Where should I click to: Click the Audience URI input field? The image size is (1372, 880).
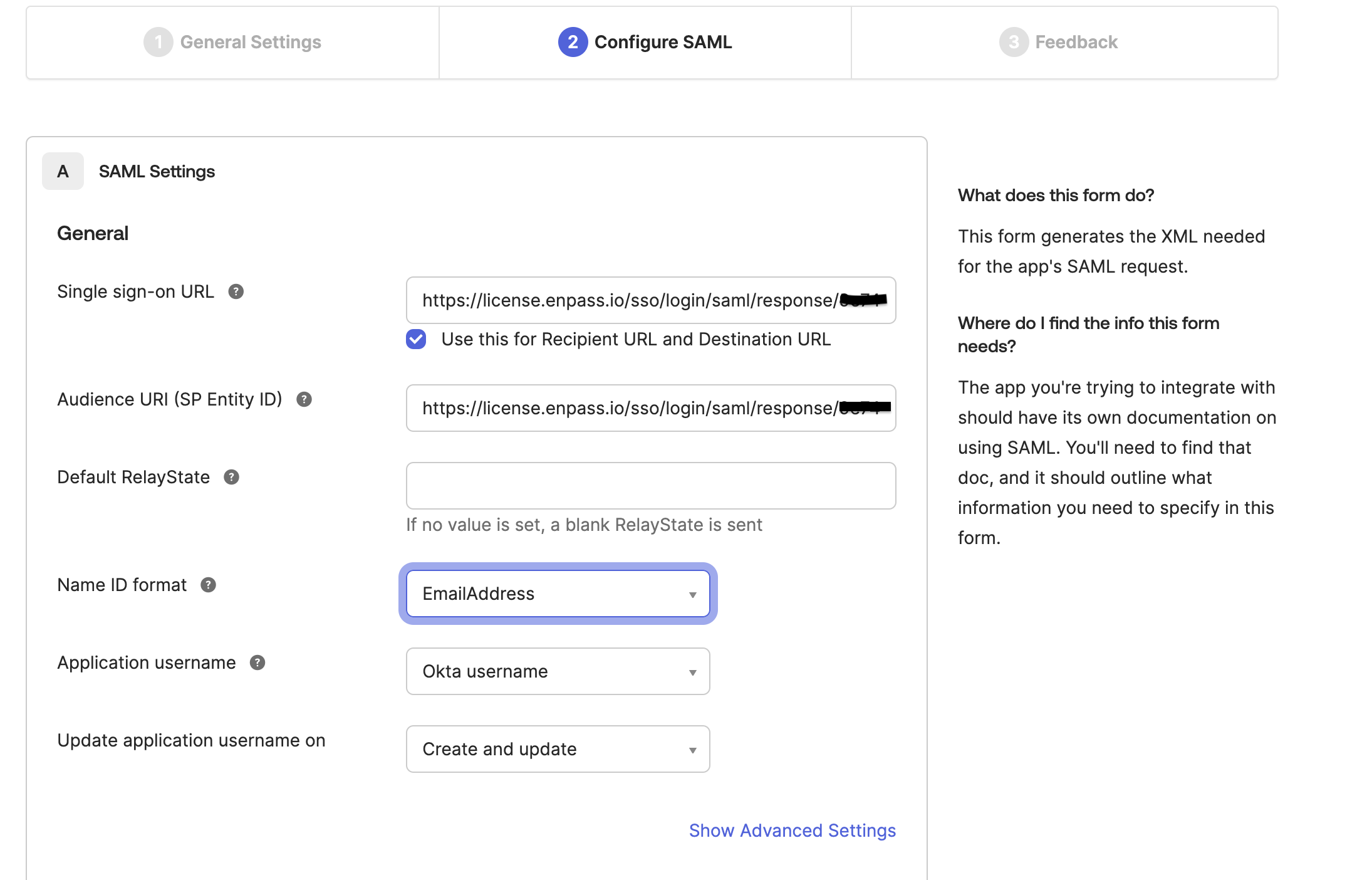click(651, 408)
